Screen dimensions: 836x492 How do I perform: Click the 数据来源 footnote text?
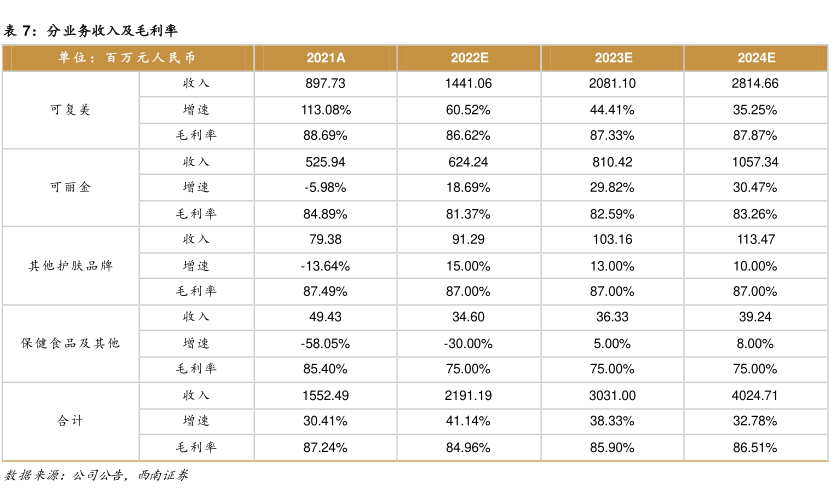coord(96,476)
